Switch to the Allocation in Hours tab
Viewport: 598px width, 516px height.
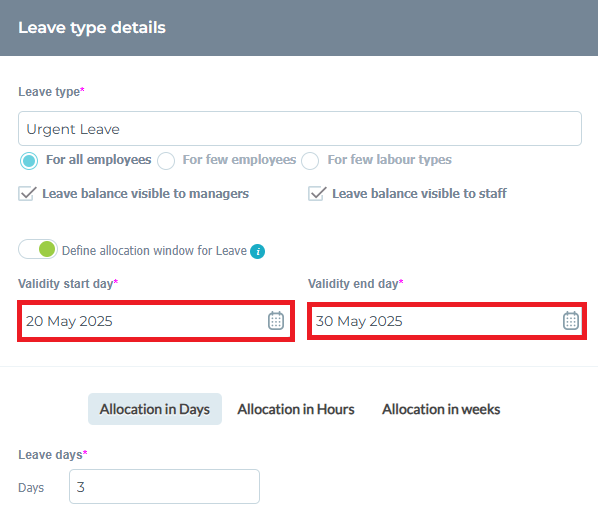[296, 409]
